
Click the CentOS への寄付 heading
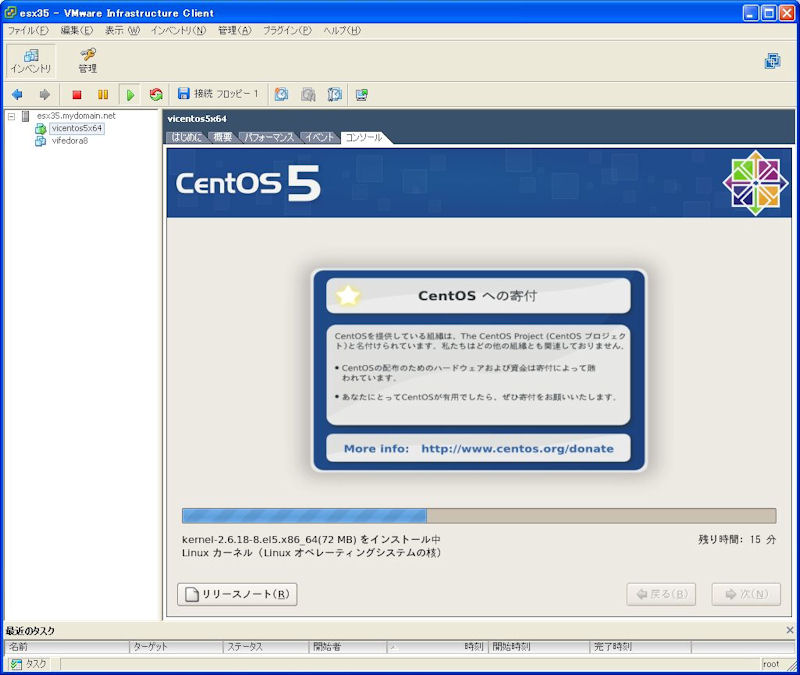click(478, 296)
